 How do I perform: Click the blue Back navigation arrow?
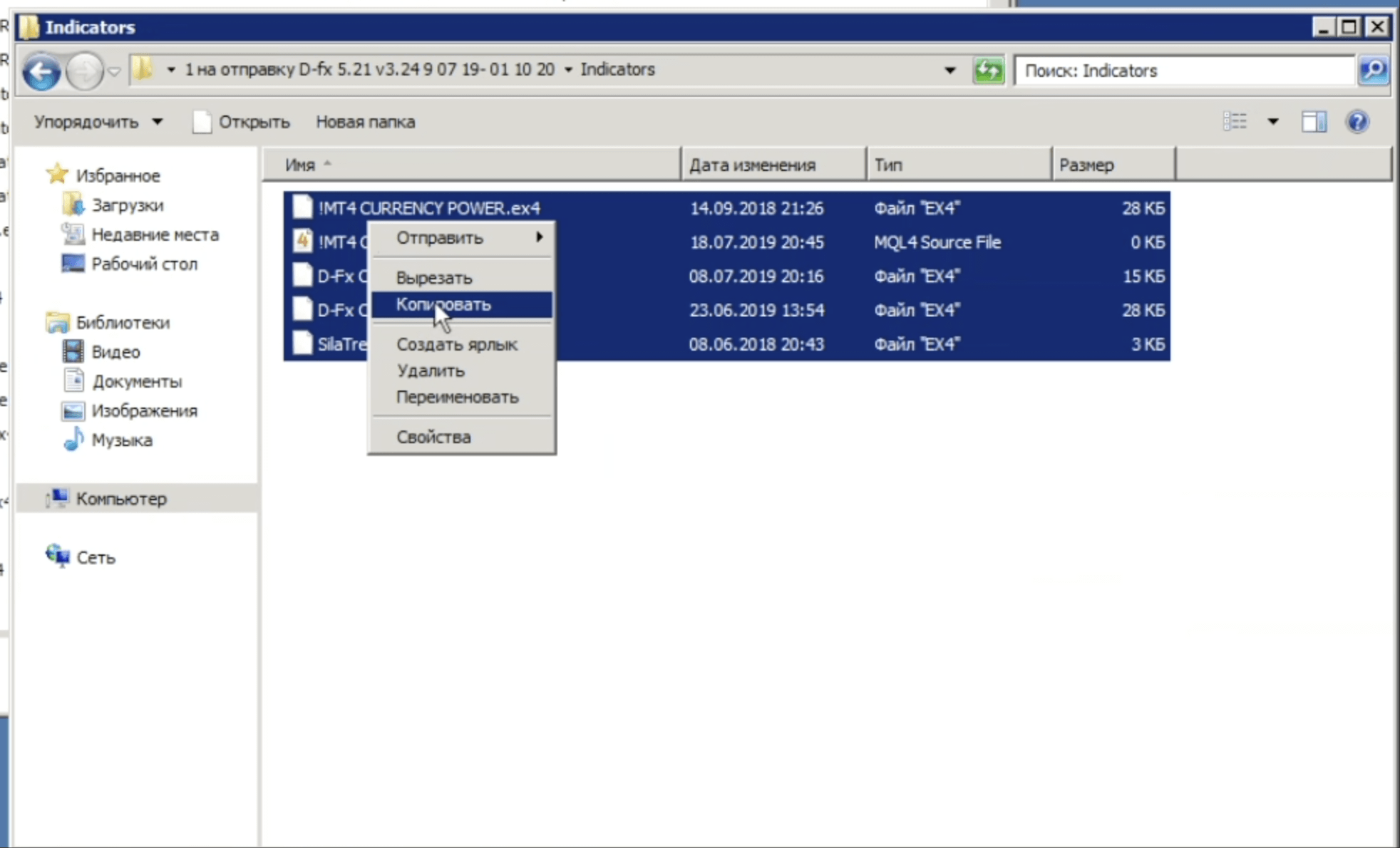coord(41,71)
